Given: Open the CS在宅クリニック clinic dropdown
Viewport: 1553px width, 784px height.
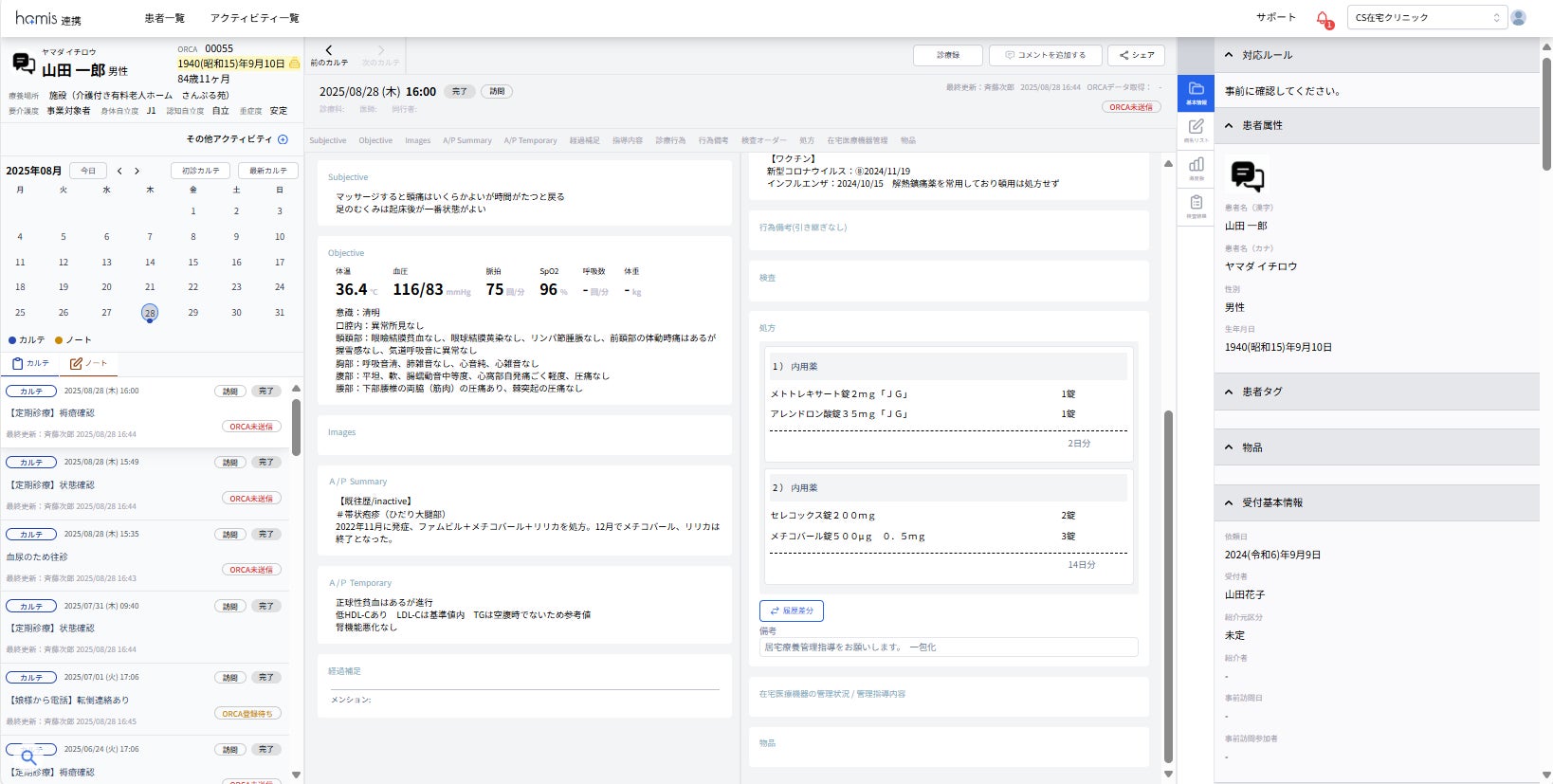Looking at the screenshot, I should click(1426, 18).
